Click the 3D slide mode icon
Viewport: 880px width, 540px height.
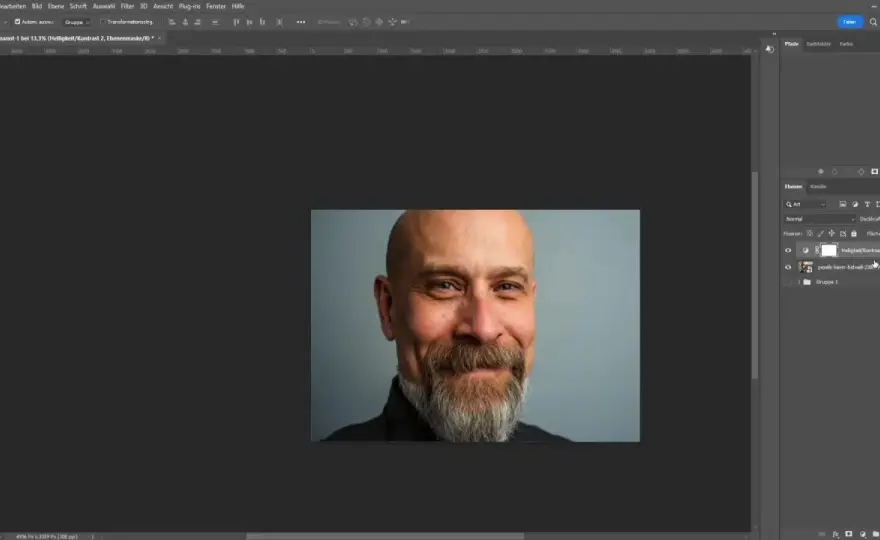click(392, 22)
